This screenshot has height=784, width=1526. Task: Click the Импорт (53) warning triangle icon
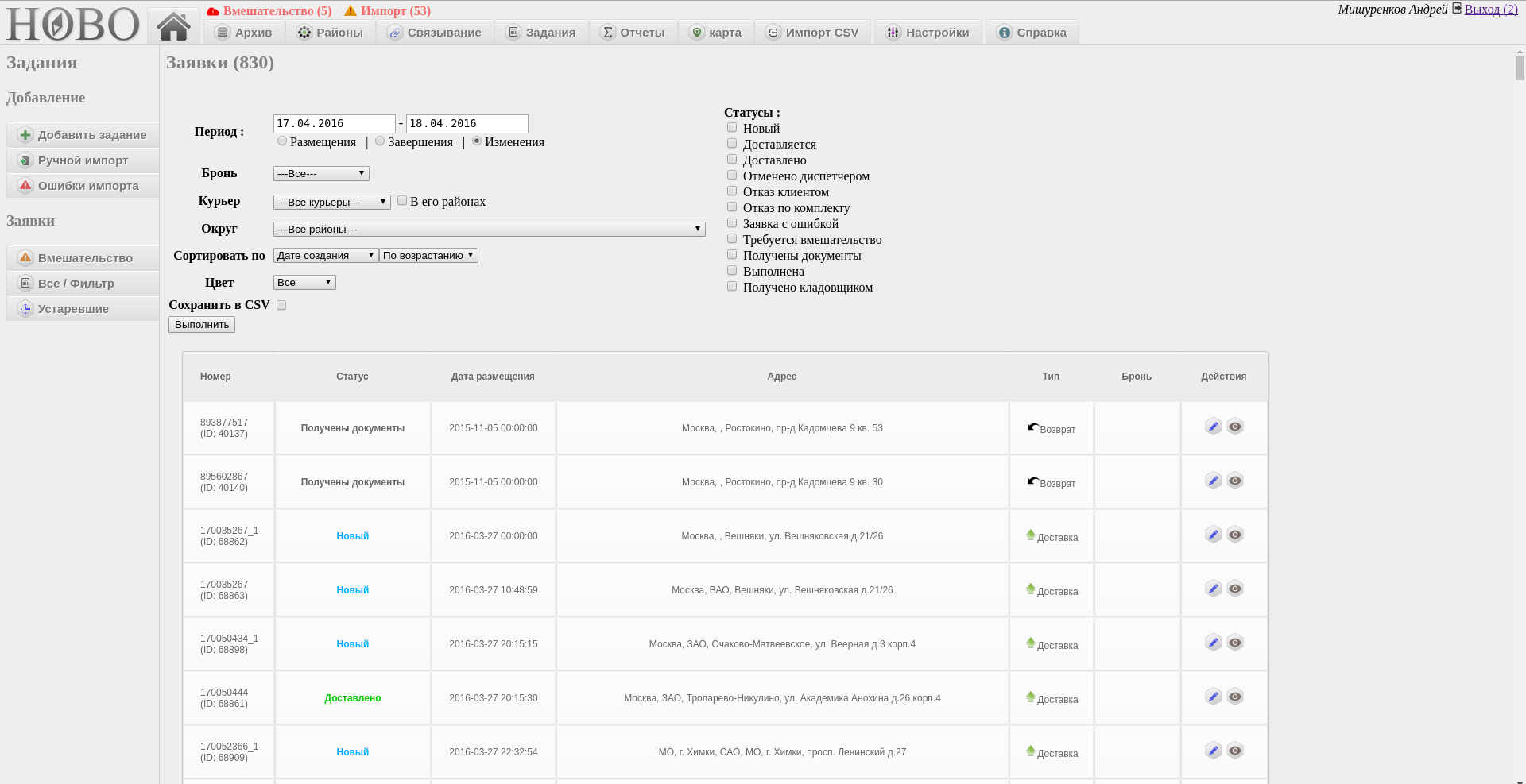coord(351,11)
